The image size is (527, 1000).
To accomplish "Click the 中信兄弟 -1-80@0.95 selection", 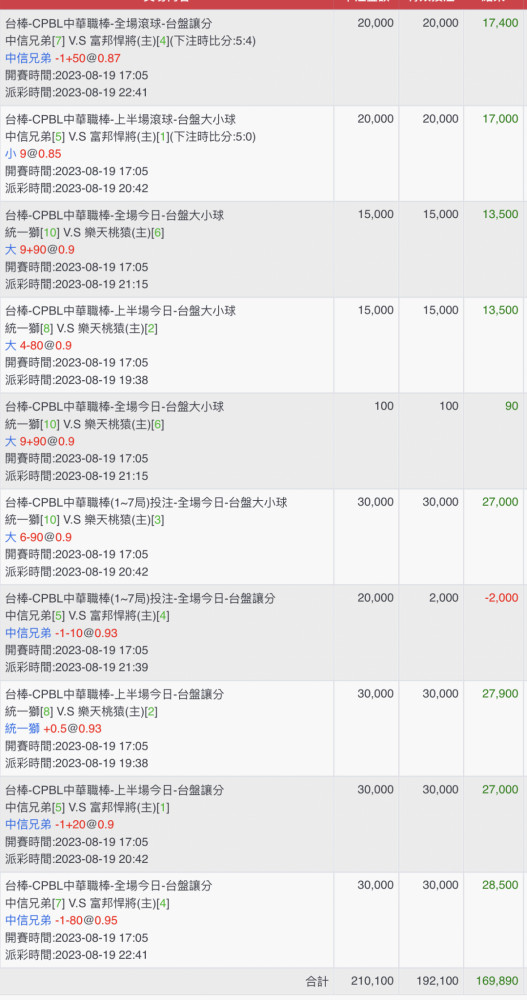I will [x=61, y=920].
